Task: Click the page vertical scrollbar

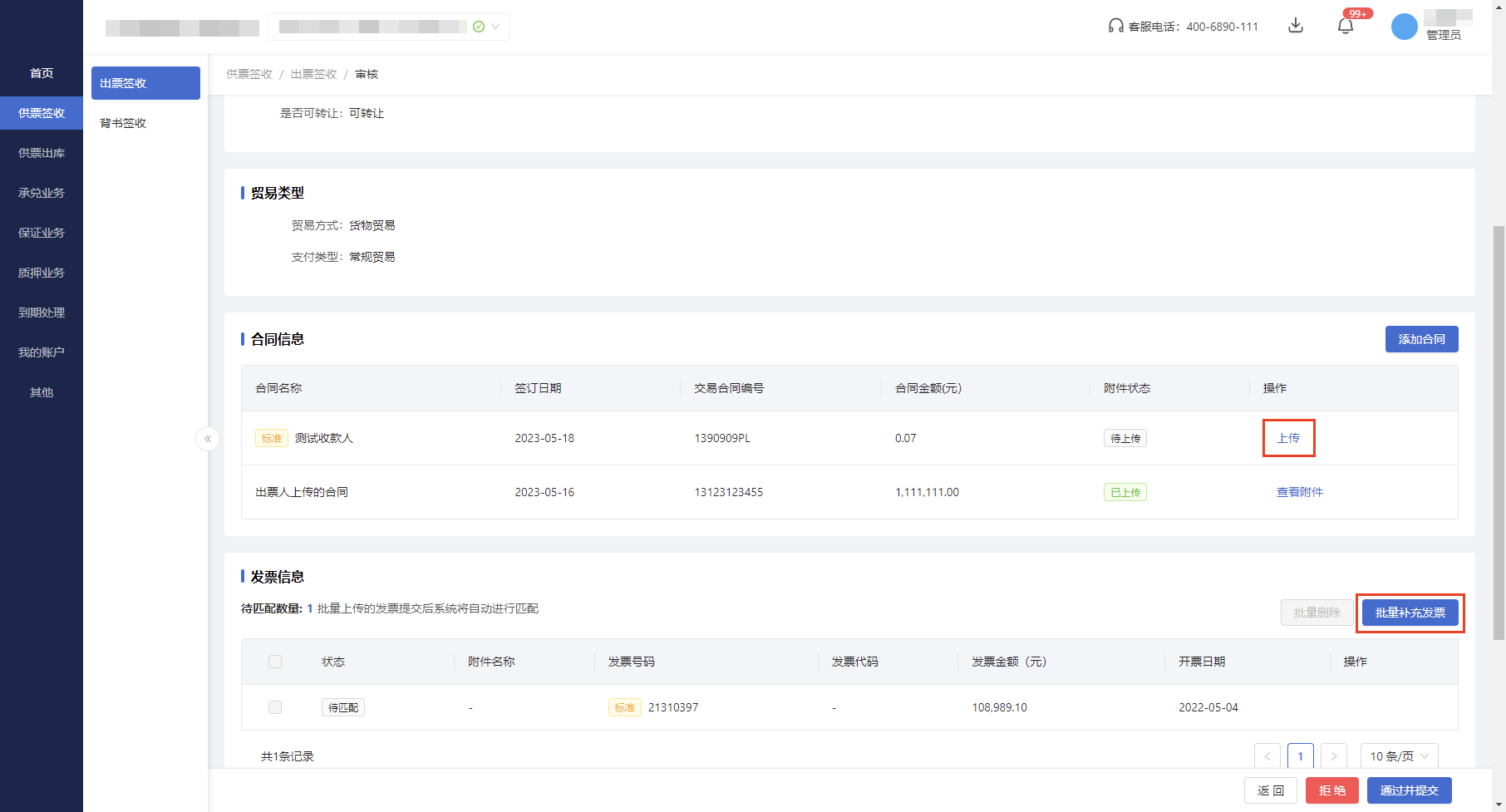Action: click(1499, 432)
